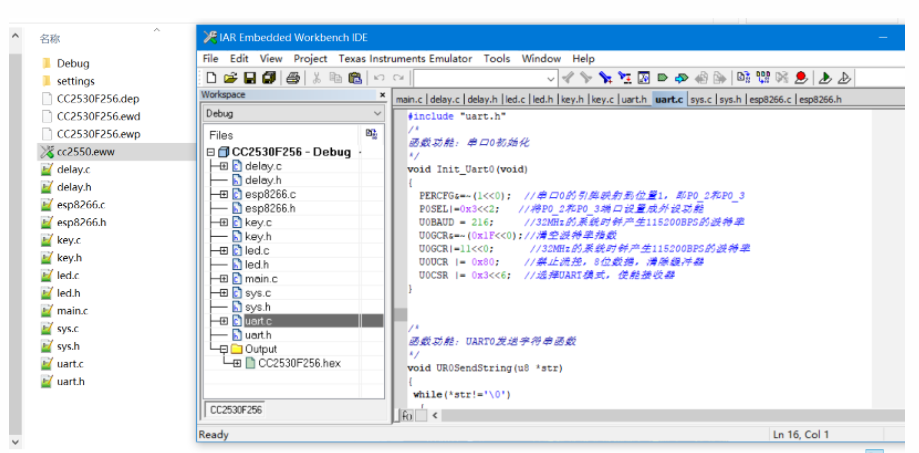Expand the delay.c tree node

click(x=223, y=166)
